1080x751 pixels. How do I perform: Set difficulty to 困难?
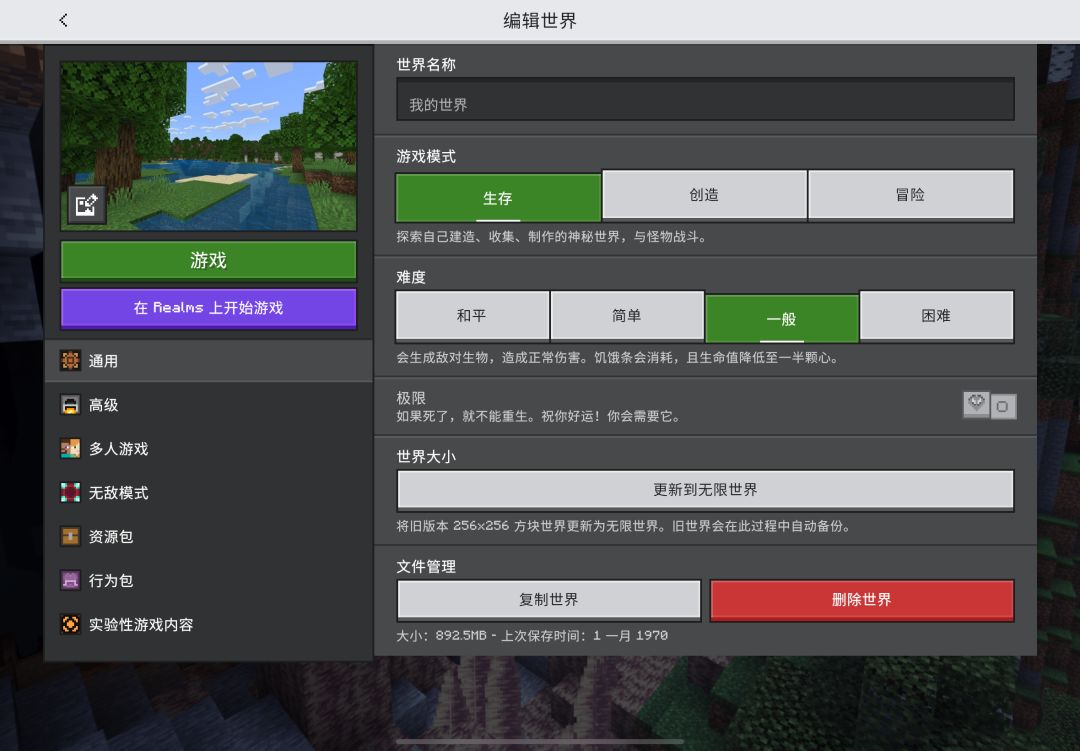pos(936,316)
